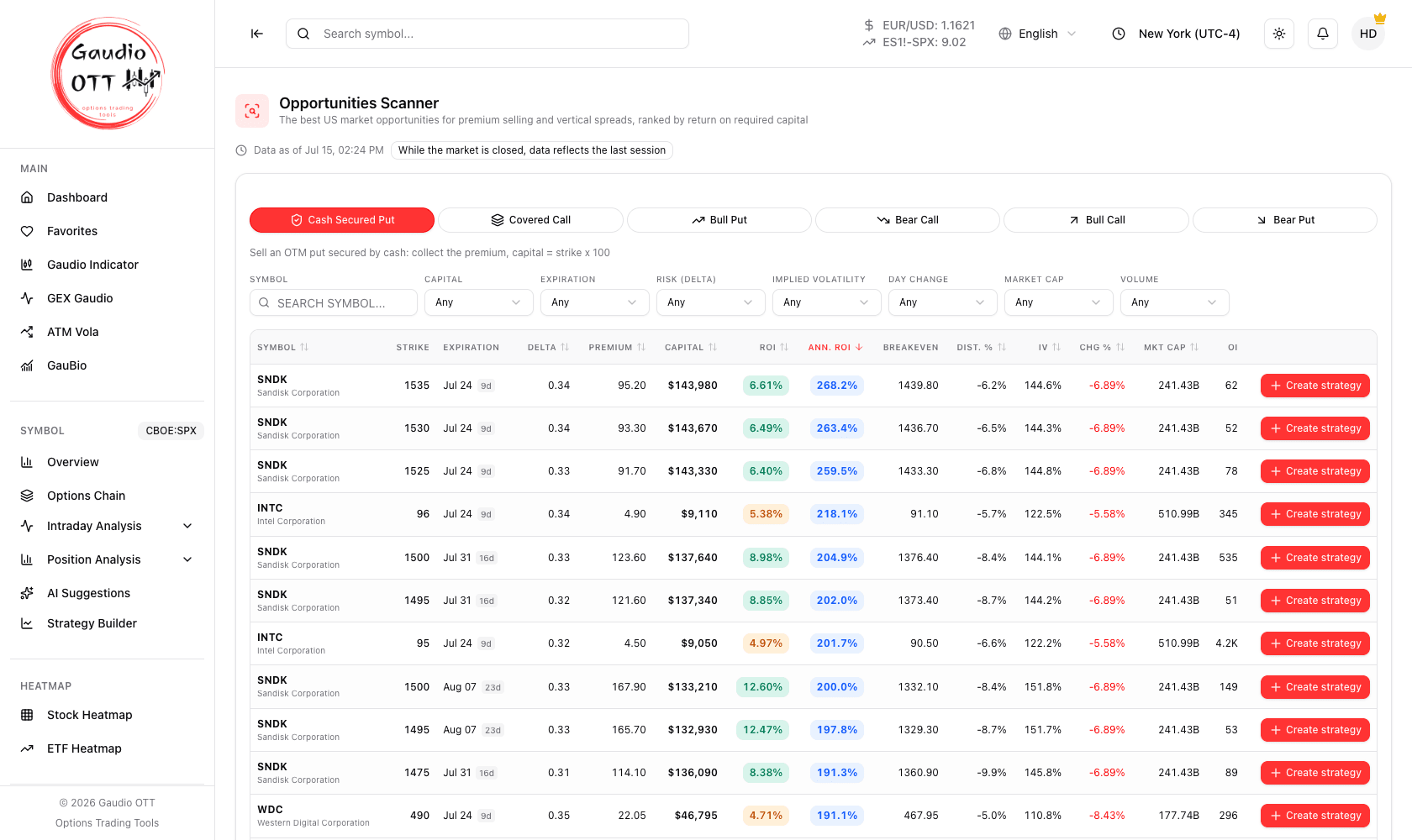Collapse the sidebar with the arrow icon
The height and width of the screenshot is (840, 1412).
(257, 34)
